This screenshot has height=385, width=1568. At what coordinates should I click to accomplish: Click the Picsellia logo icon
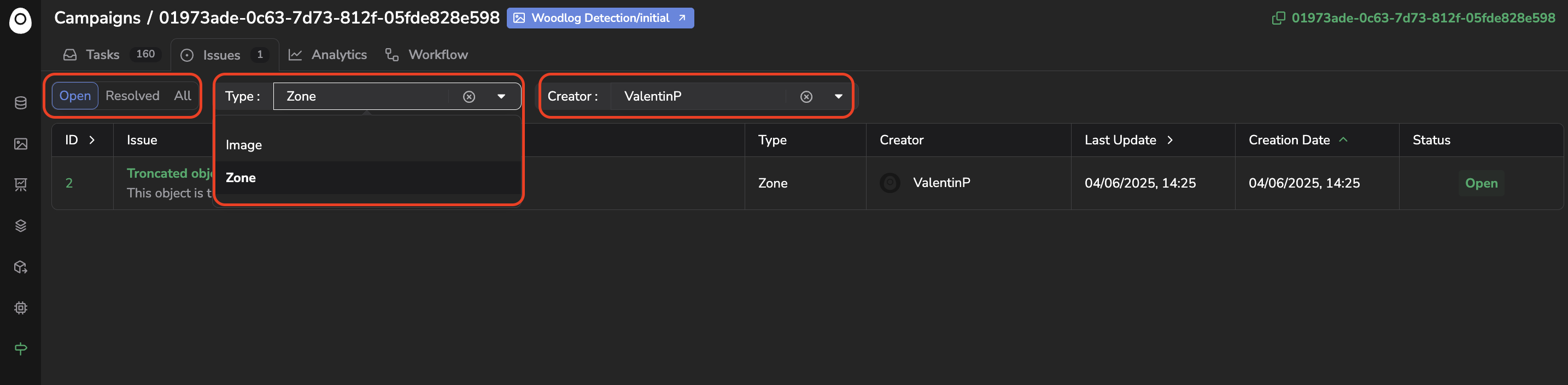click(x=20, y=20)
